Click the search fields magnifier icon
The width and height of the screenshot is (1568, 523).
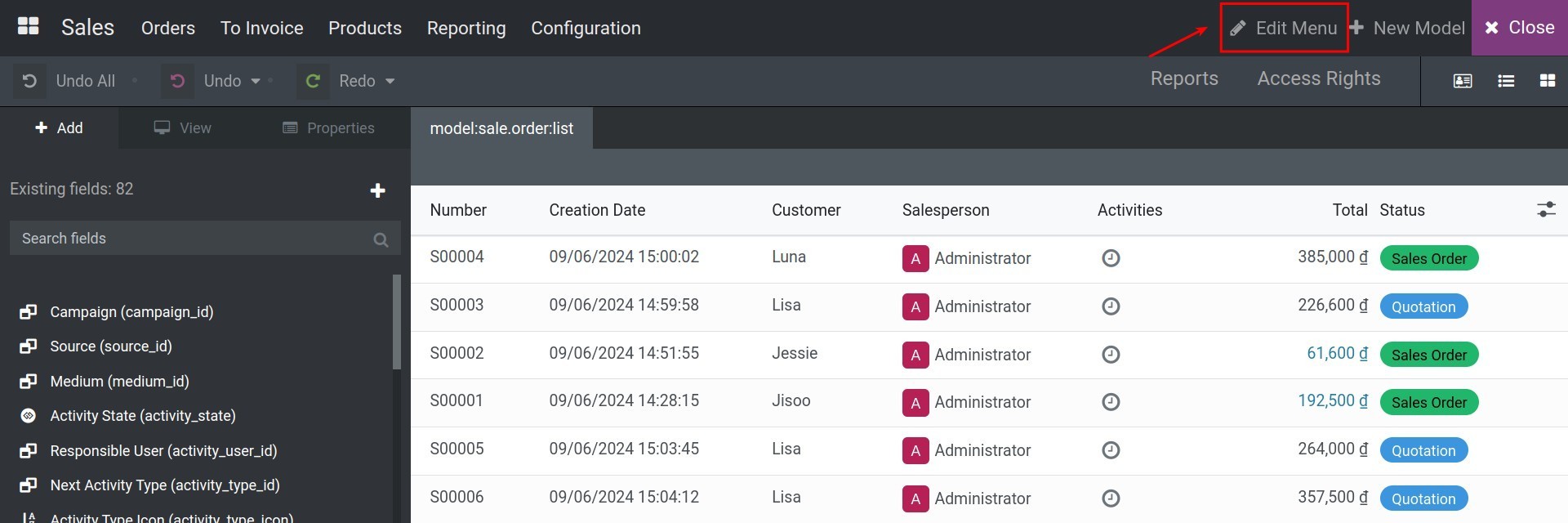point(381,239)
